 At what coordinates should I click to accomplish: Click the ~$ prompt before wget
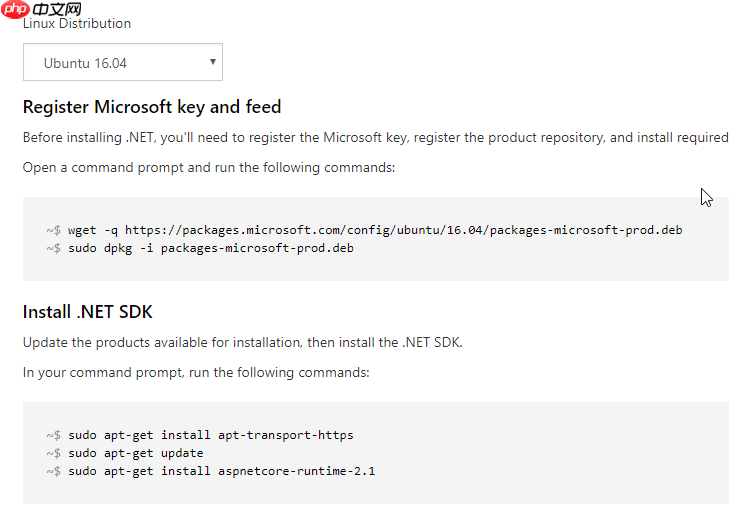point(53,230)
